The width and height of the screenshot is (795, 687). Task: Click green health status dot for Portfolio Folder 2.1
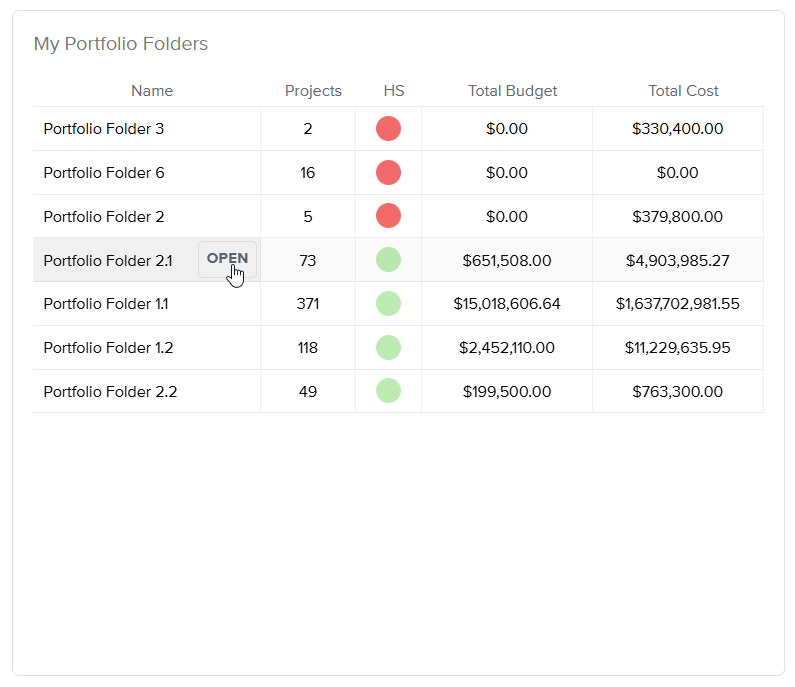click(x=388, y=260)
